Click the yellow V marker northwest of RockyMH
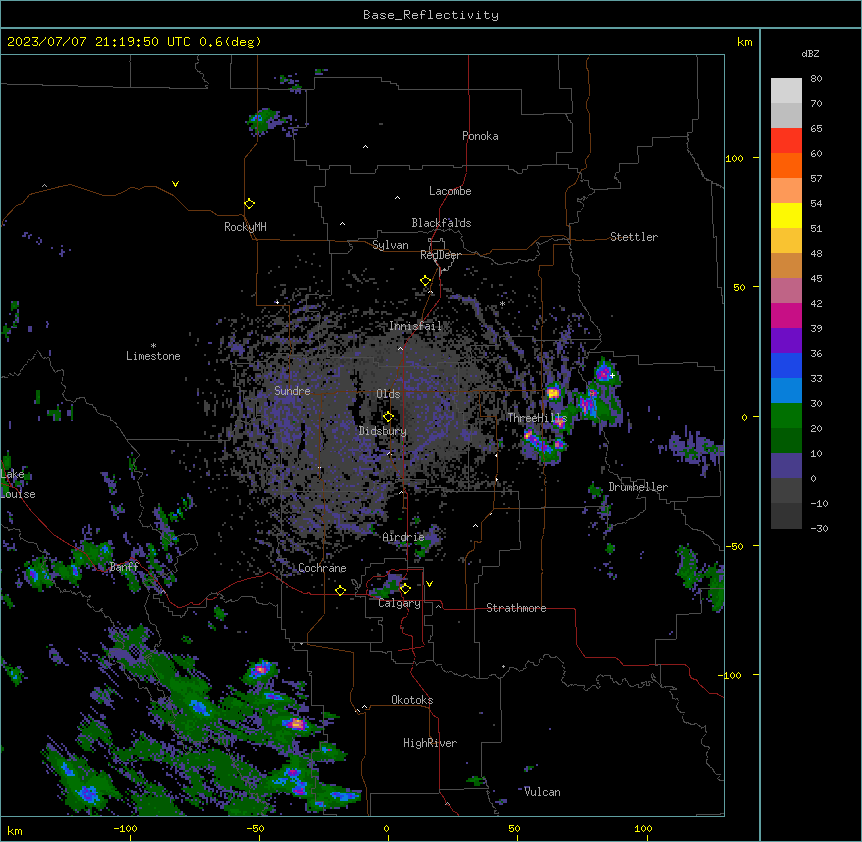The height and width of the screenshot is (842, 862). (x=175, y=184)
